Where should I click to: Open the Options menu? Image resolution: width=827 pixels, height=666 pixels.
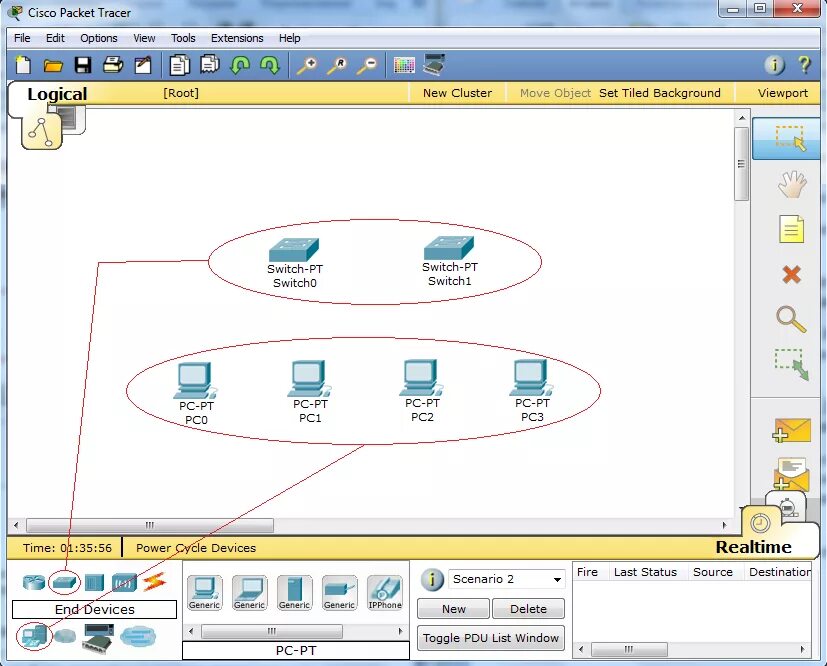tap(99, 38)
